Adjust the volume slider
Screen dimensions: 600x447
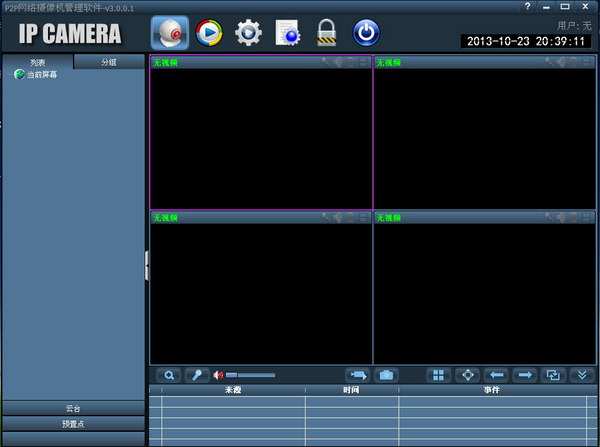(x=250, y=375)
